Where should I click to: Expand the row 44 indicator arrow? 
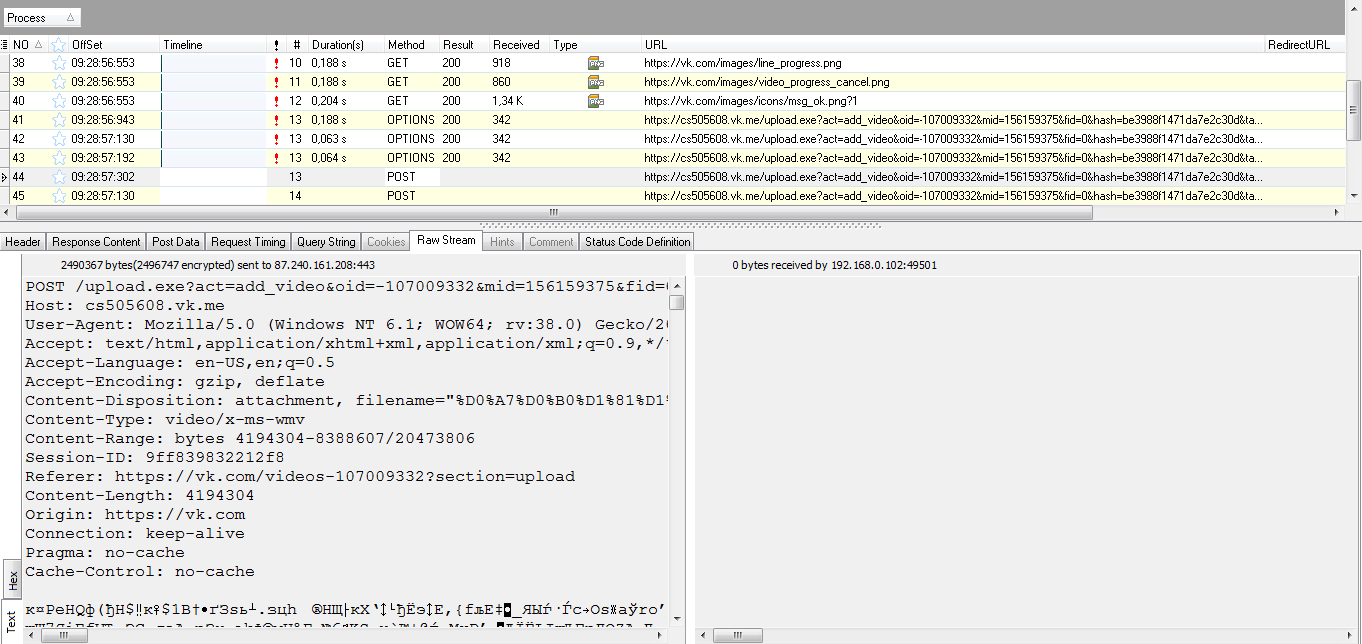(x=5, y=177)
